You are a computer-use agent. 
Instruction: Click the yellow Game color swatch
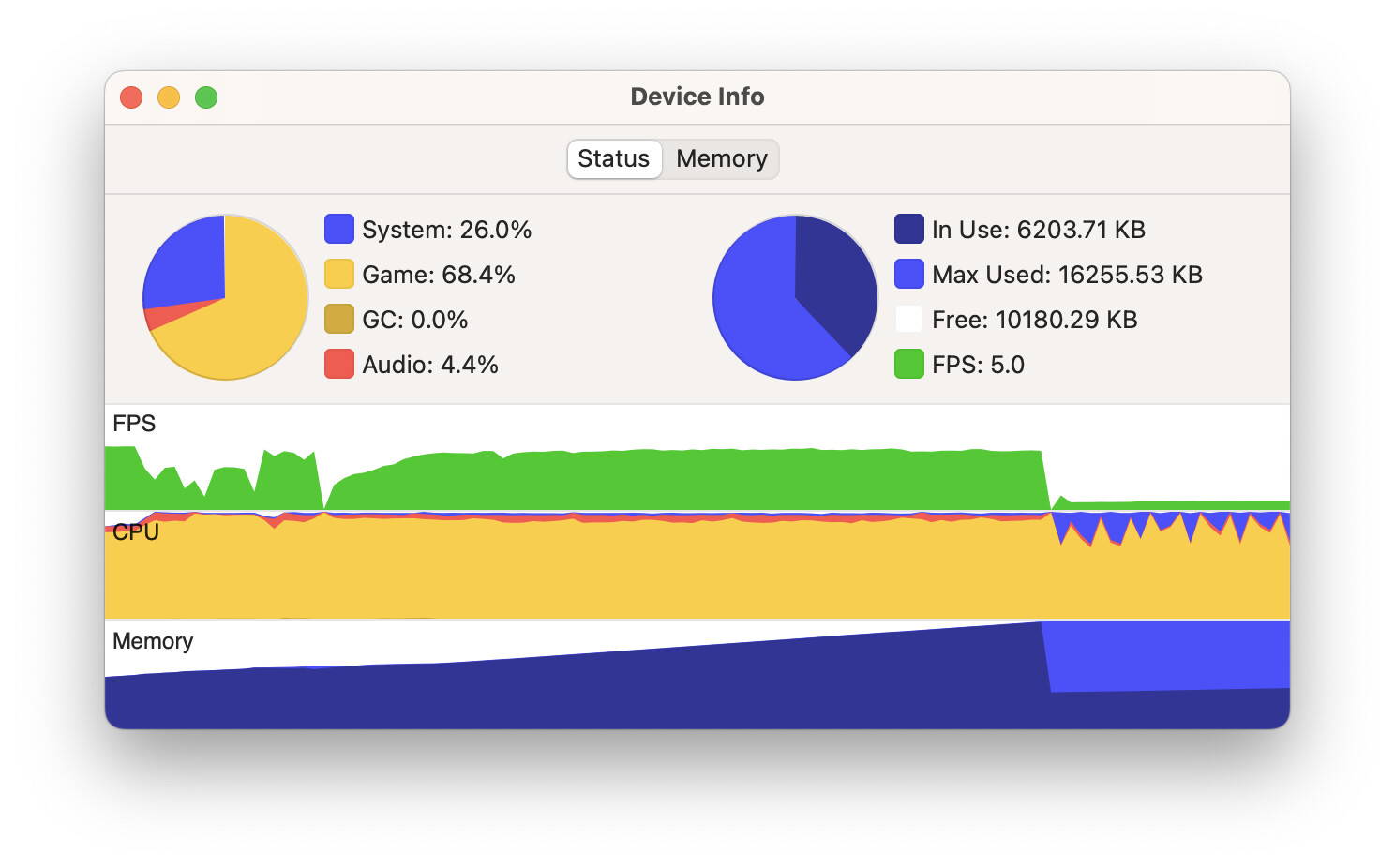pos(339,275)
